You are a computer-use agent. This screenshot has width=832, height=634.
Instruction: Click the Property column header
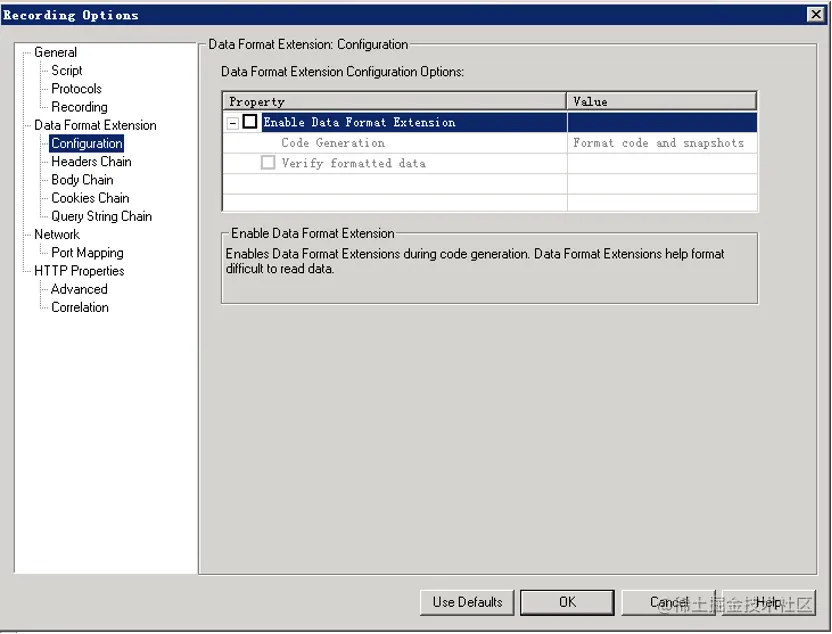pos(394,101)
